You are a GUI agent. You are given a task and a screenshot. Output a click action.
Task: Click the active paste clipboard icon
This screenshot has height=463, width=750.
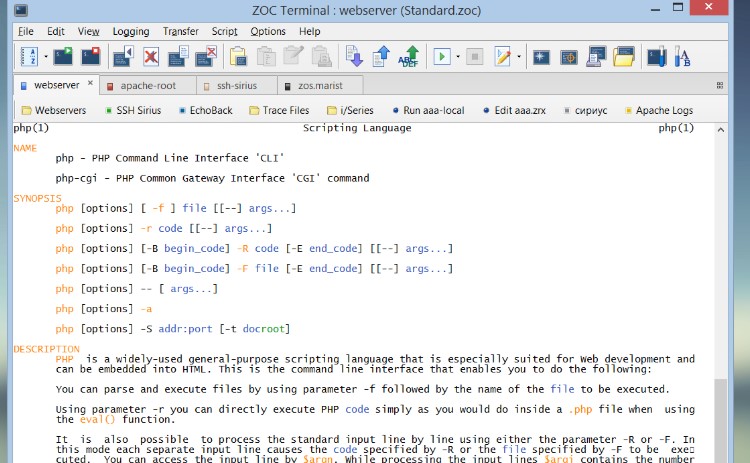238,56
